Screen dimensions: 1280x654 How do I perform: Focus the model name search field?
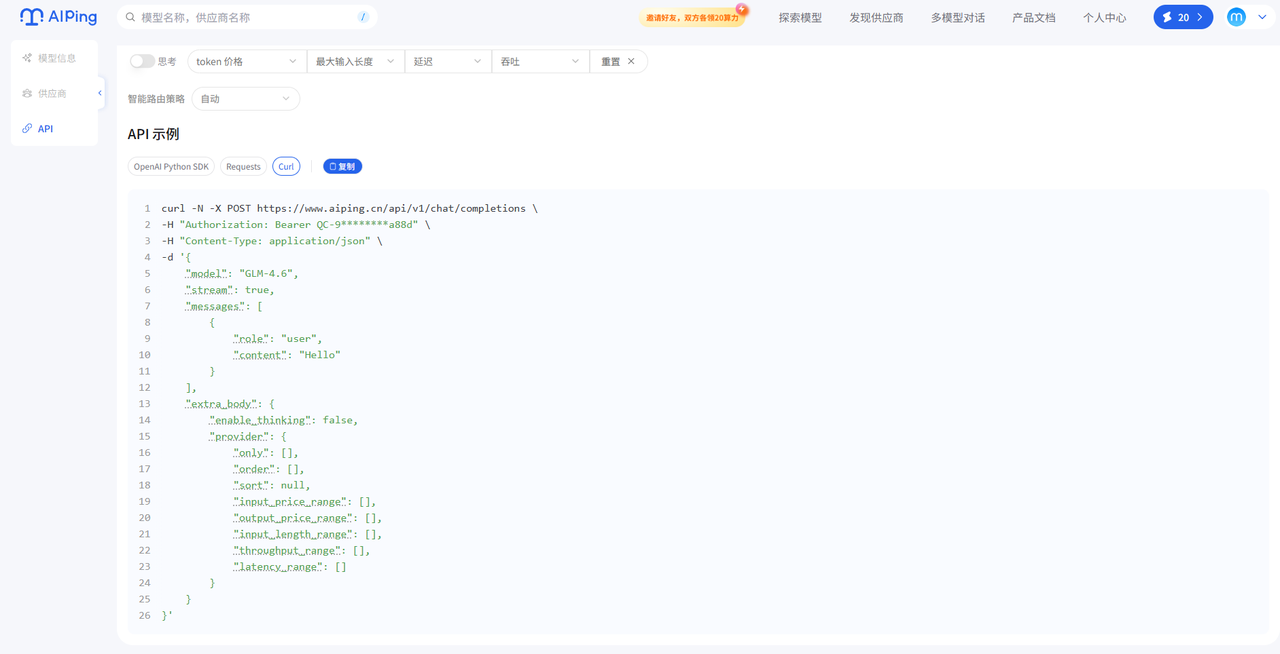pyautogui.click(x=247, y=17)
